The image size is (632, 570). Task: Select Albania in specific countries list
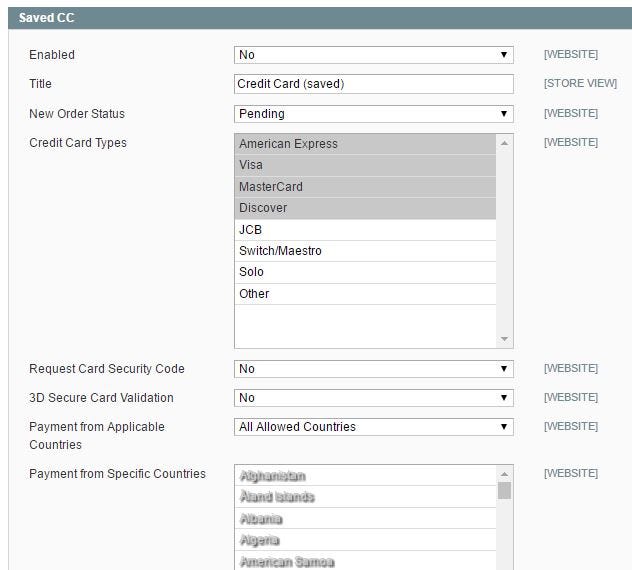pyautogui.click(x=365, y=518)
